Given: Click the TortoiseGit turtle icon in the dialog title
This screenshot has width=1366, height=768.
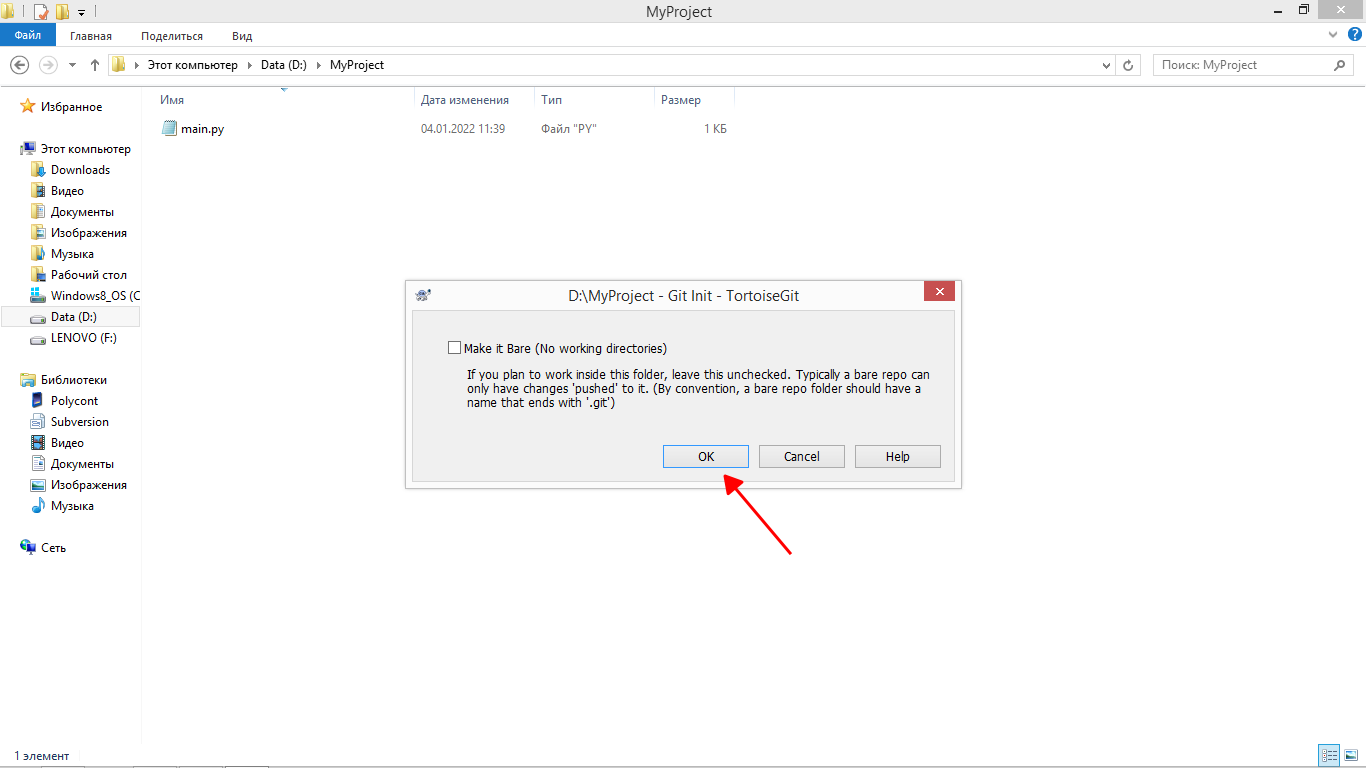Looking at the screenshot, I should point(423,296).
